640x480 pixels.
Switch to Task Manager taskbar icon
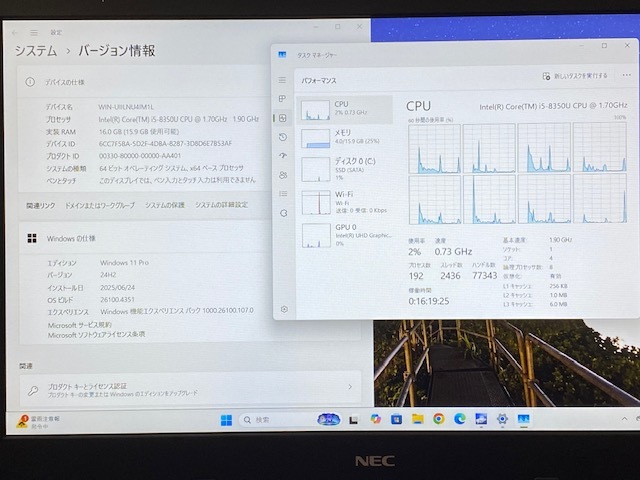[524, 419]
